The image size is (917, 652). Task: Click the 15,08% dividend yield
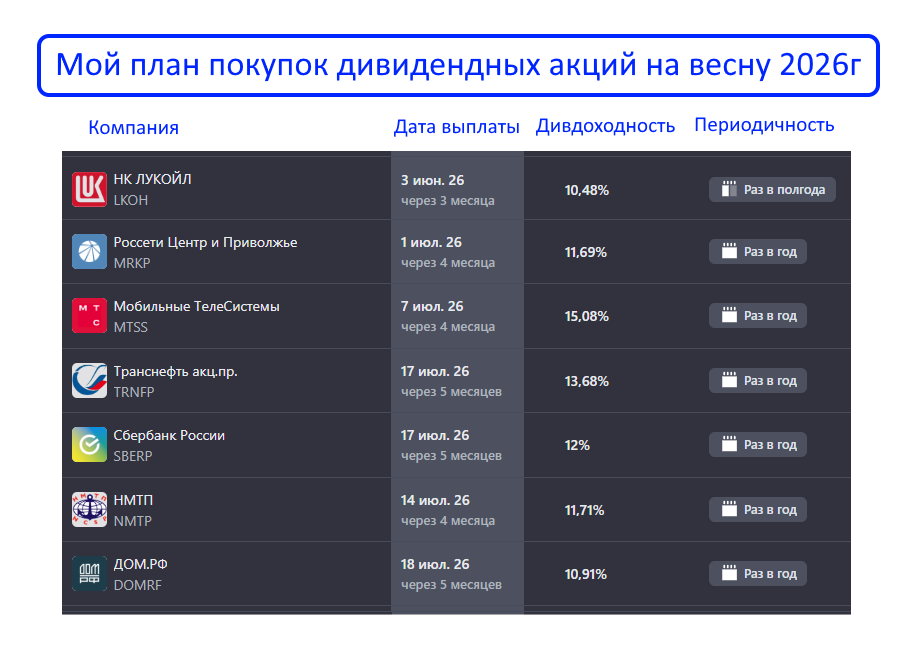point(587,316)
